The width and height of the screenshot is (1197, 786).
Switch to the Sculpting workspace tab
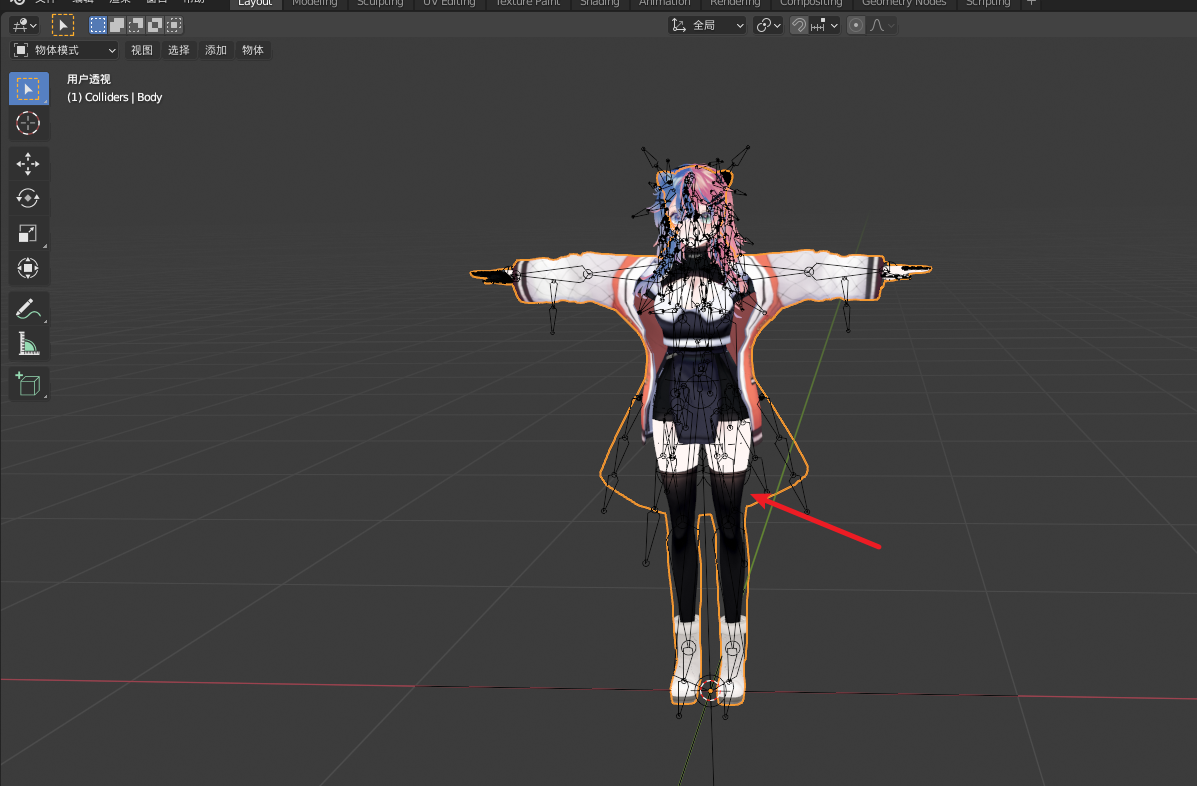(x=380, y=4)
